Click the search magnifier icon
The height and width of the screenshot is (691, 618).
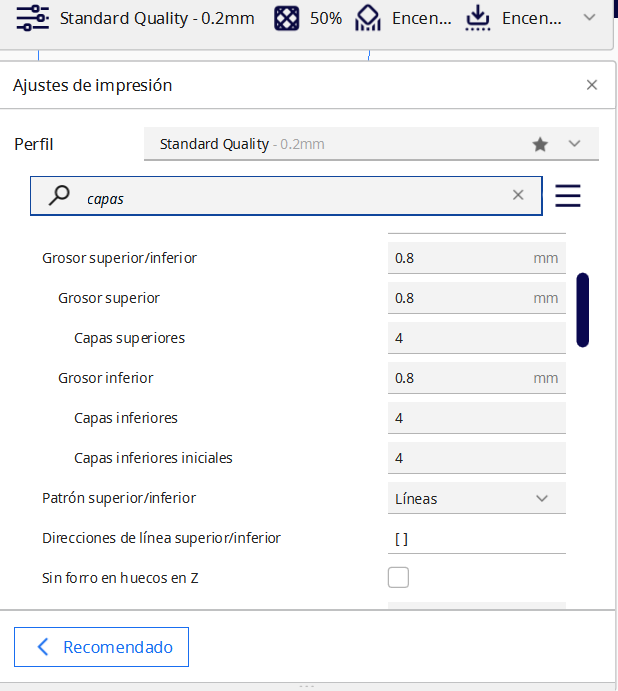[x=60, y=197]
